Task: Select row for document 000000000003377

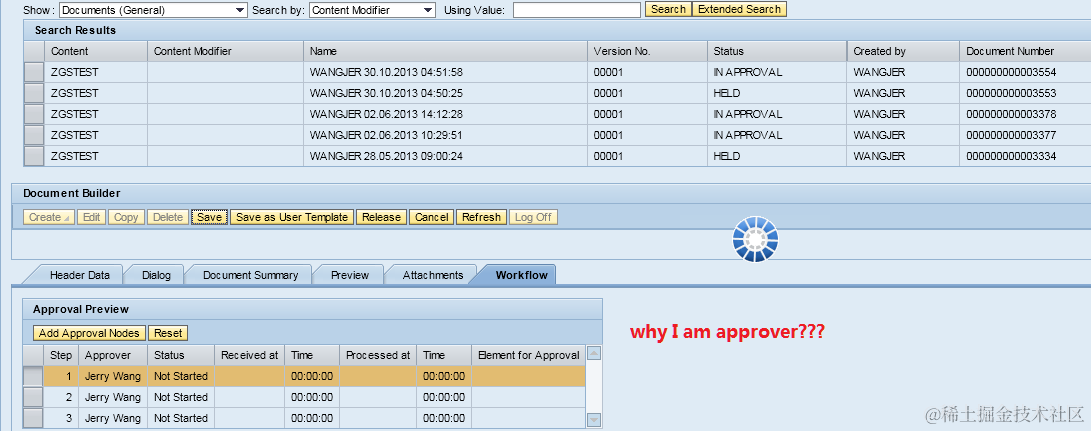Action: (x=34, y=135)
